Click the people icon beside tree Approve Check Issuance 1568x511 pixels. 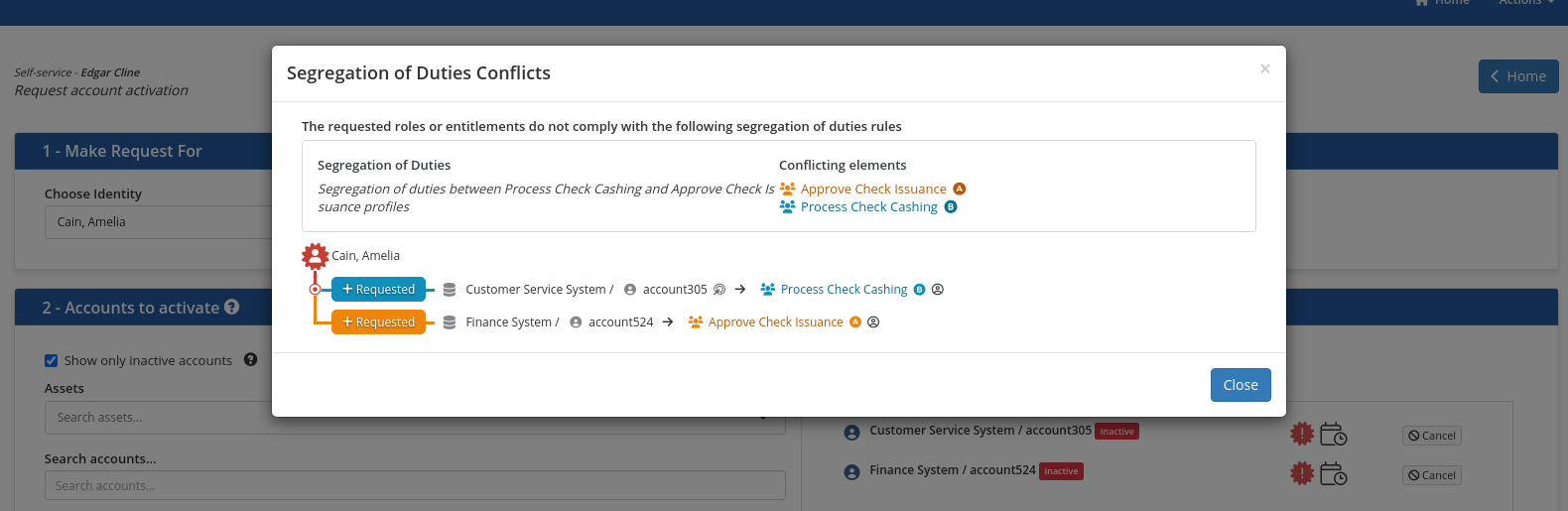pyautogui.click(x=696, y=321)
